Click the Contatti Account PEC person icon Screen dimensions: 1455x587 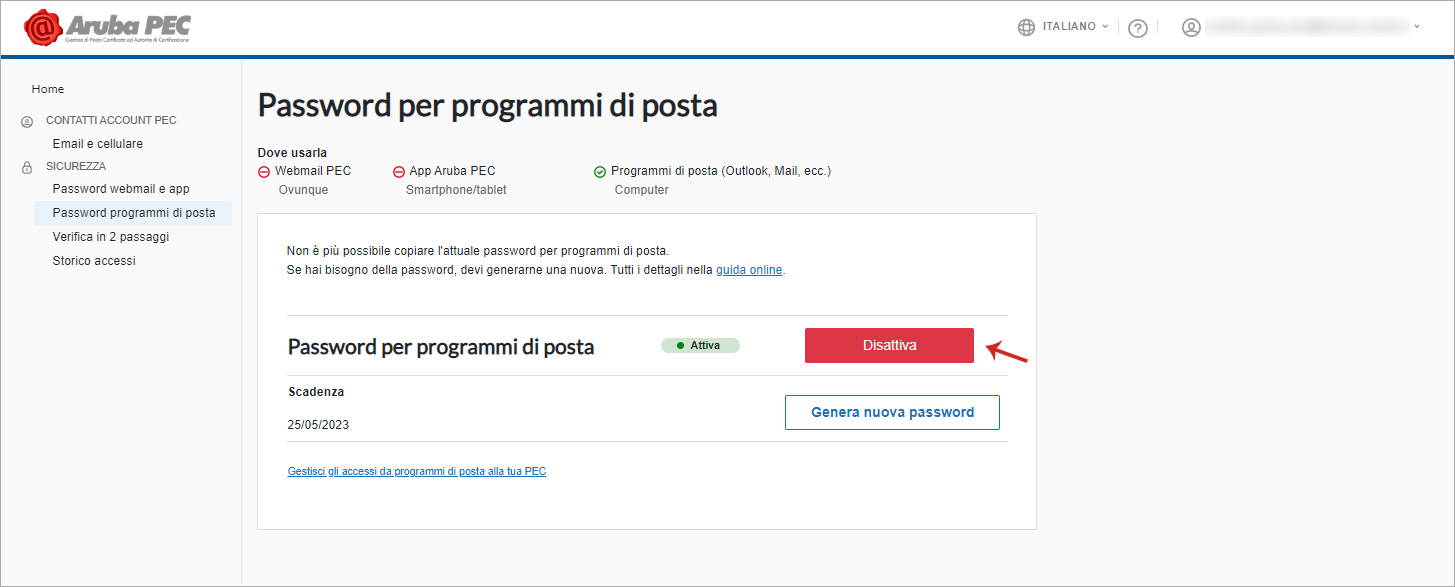(26, 121)
